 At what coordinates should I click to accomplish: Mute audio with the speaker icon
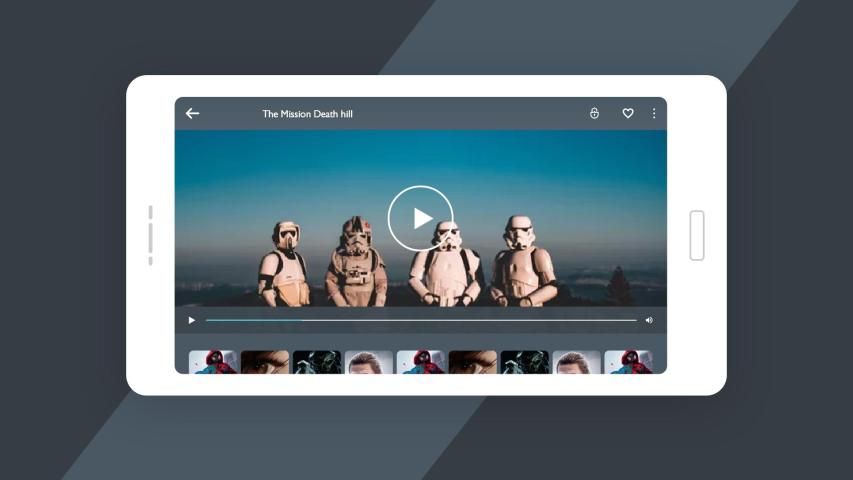click(649, 320)
